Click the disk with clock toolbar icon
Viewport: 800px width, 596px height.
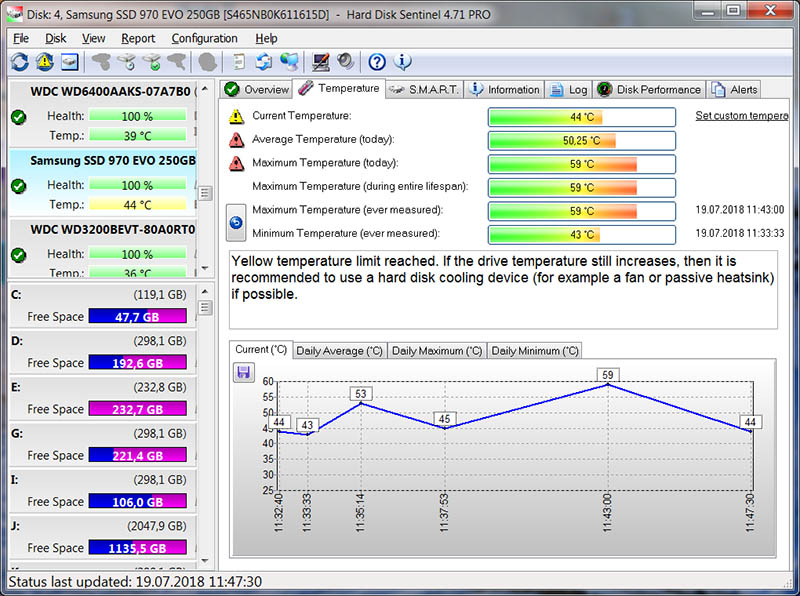coord(127,62)
